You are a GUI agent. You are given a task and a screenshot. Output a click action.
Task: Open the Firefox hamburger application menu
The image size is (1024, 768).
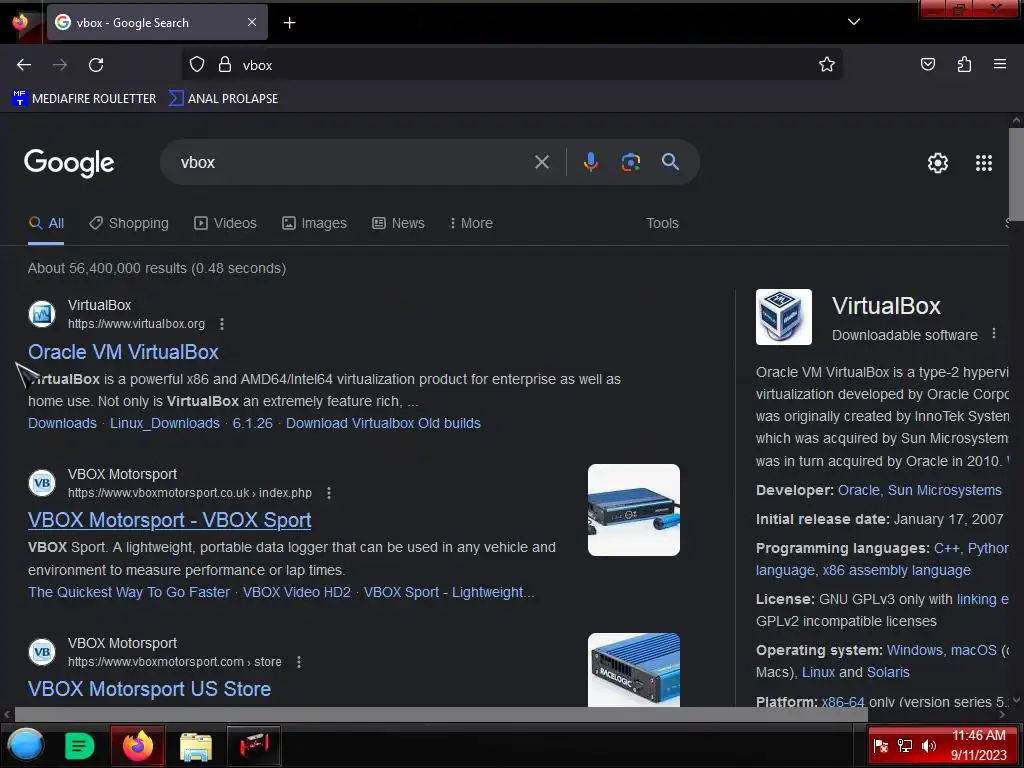click(1000, 64)
